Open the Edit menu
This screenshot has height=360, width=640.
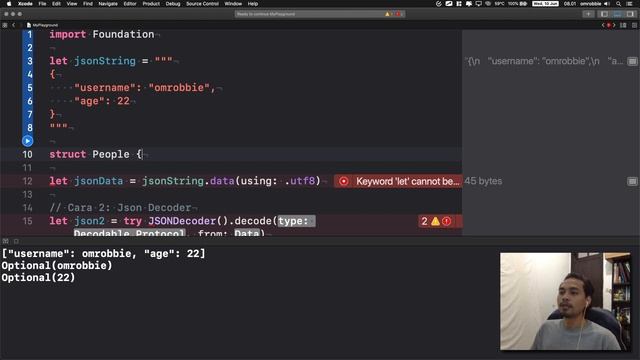(56, 4)
